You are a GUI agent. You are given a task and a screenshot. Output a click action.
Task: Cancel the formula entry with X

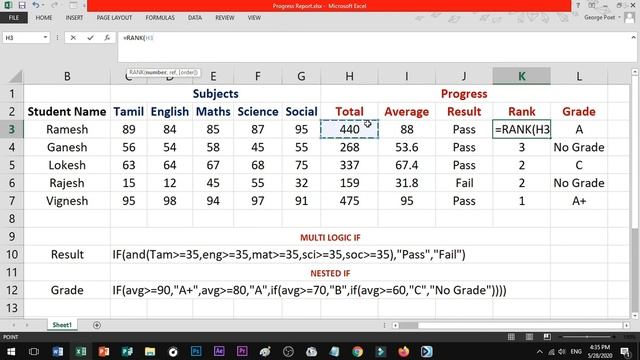(73, 38)
